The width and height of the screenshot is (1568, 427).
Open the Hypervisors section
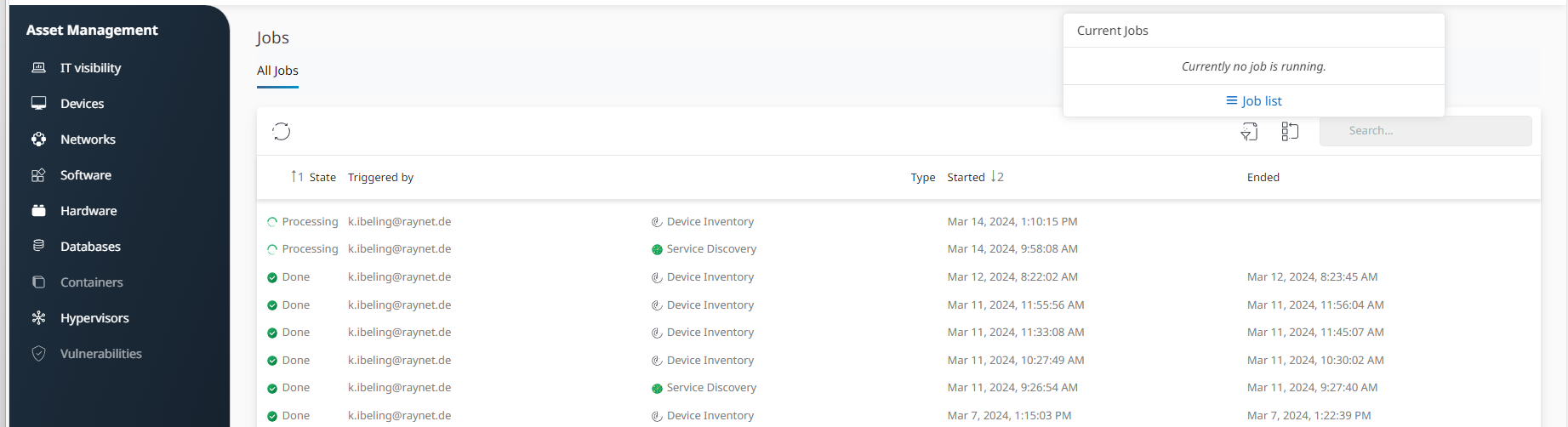tap(94, 318)
